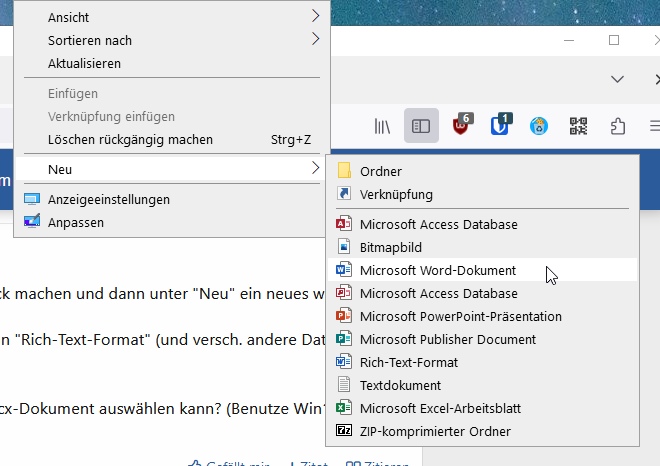Click the Excel spreadsheet icon
The image size is (660, 466).
click(344, 407)
